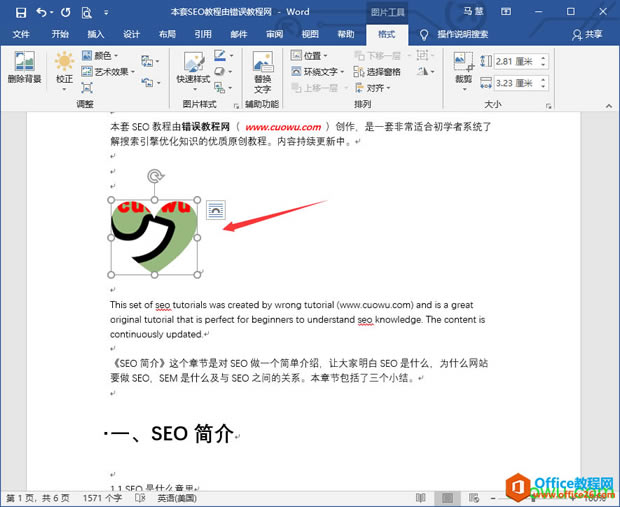Screen dimensions: 620x507
Task: Select the 格式 picture tools tab
Action: tap(386, 34)
